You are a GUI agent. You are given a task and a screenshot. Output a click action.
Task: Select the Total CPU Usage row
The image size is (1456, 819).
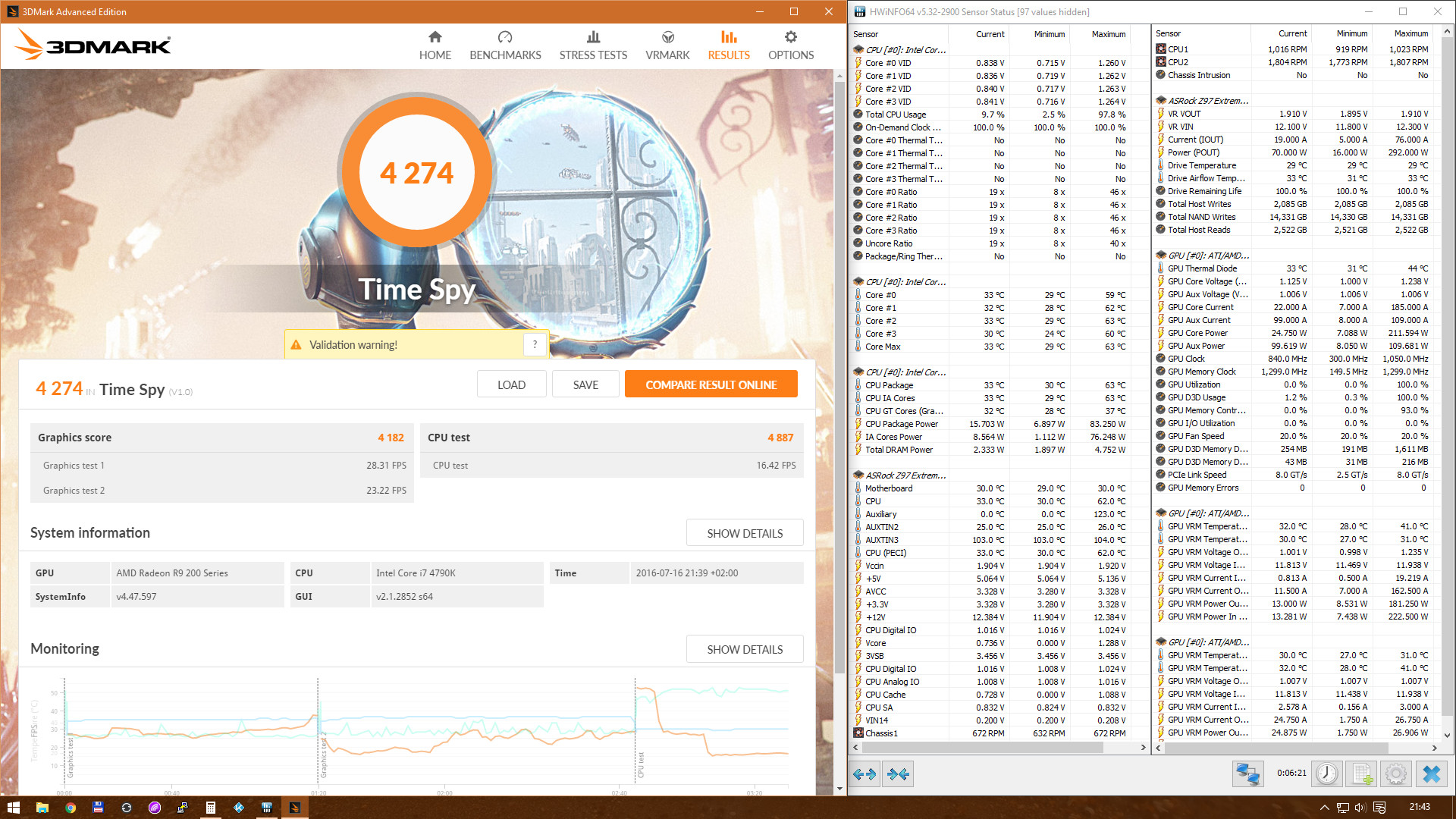pos(990,115)
